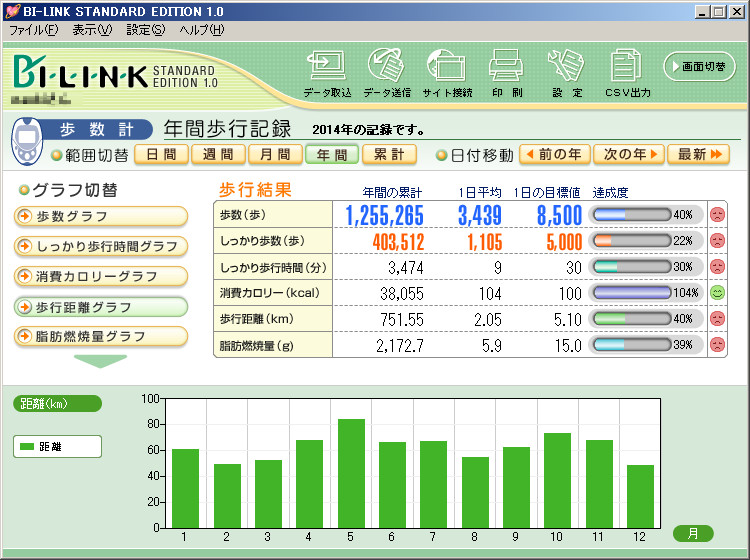Click the month 12 bar in chart
Viewport: 750px width, 560px height.
(x=640, y=496)
